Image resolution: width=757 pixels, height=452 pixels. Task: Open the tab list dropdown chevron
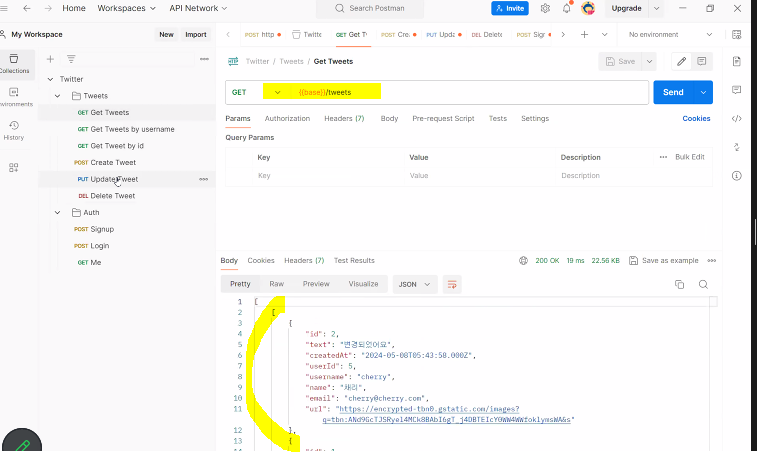(604, 34)
